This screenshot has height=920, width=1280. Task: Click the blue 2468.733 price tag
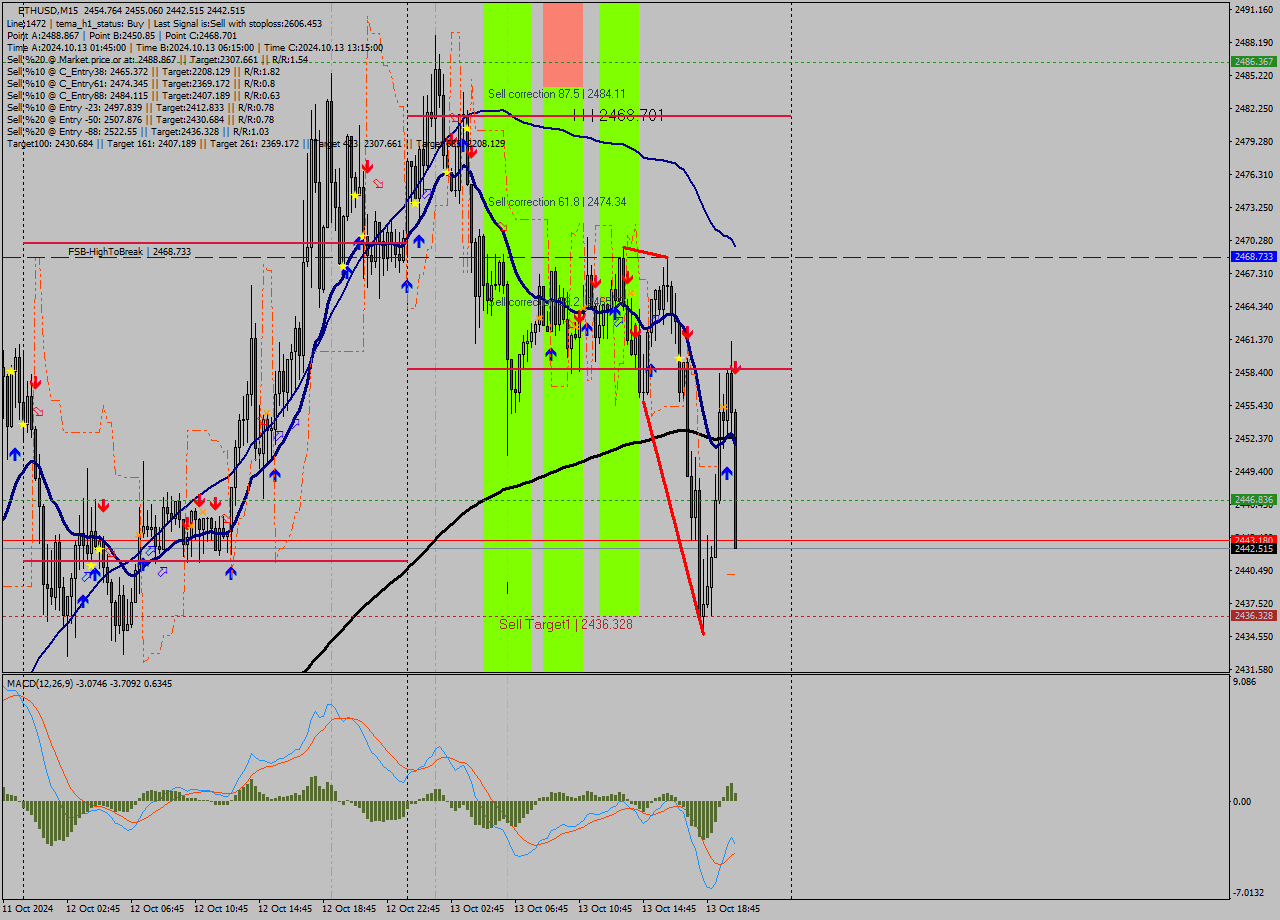click(1254, 257)
